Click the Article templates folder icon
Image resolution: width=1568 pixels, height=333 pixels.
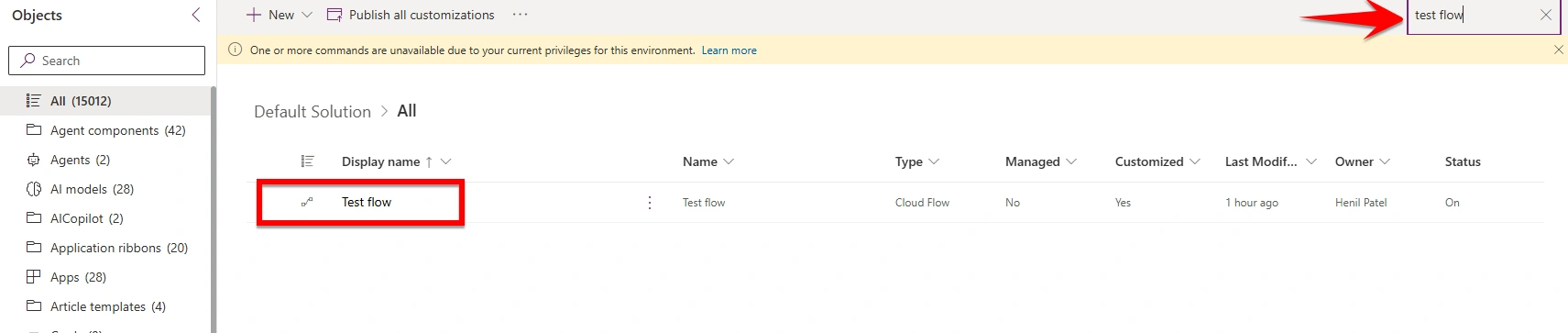click(34, 305)
